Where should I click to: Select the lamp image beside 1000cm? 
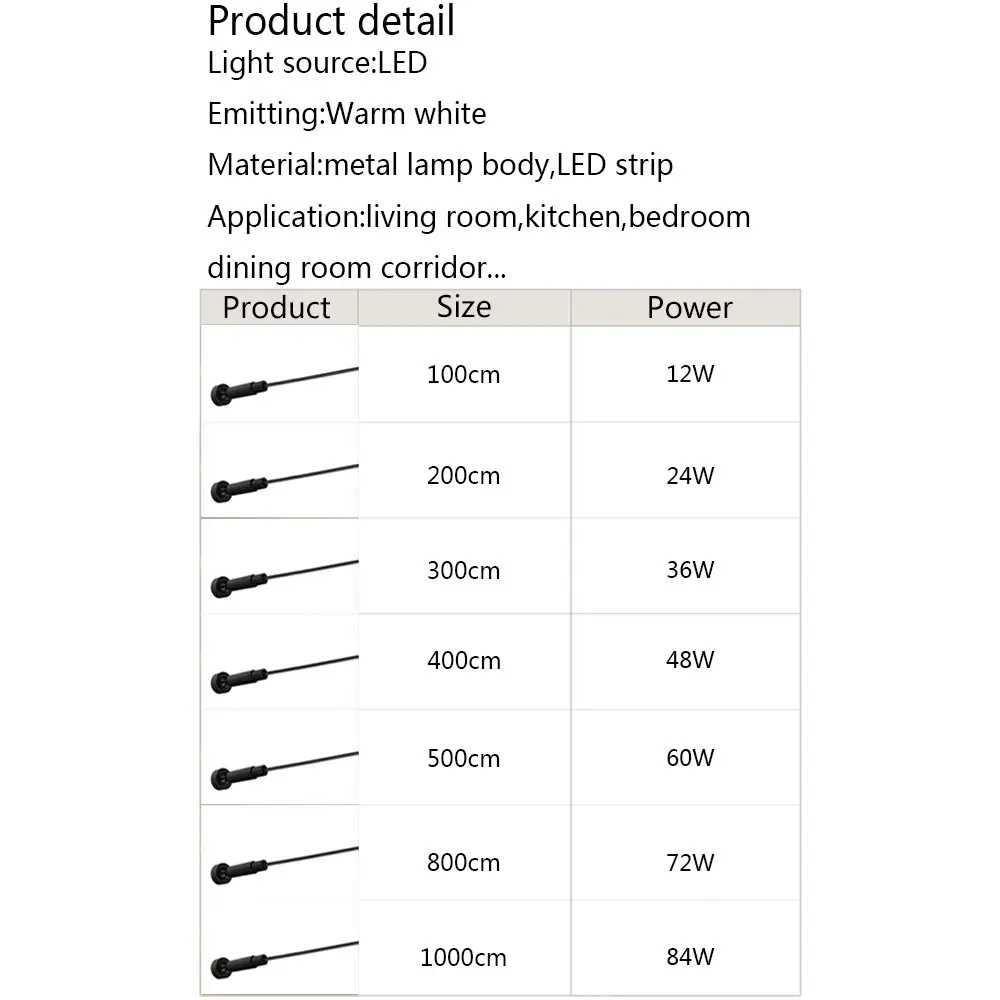(x=280, y=953)
